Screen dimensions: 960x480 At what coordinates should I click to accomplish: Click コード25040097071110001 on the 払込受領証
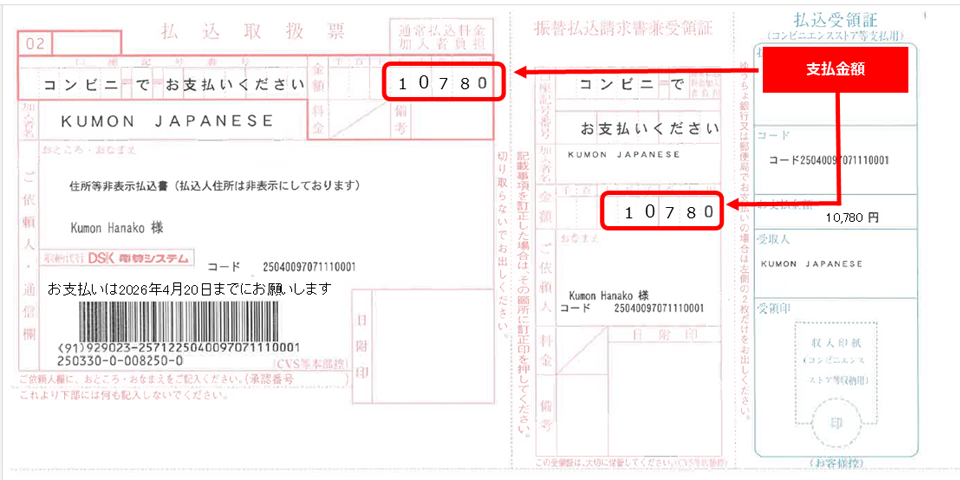click(829, 160)
